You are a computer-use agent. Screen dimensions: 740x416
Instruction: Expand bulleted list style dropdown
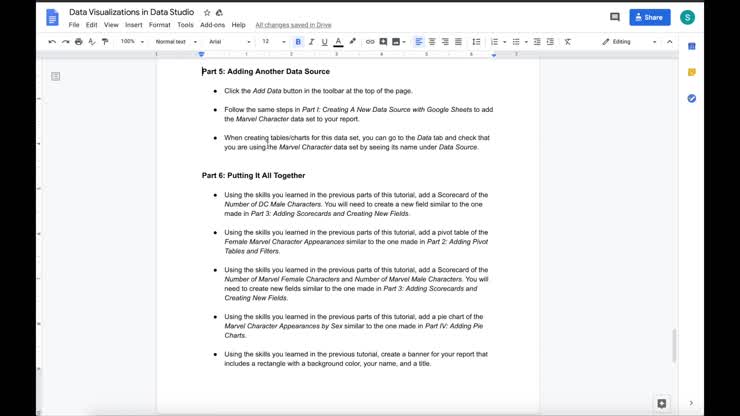[526, 42]
